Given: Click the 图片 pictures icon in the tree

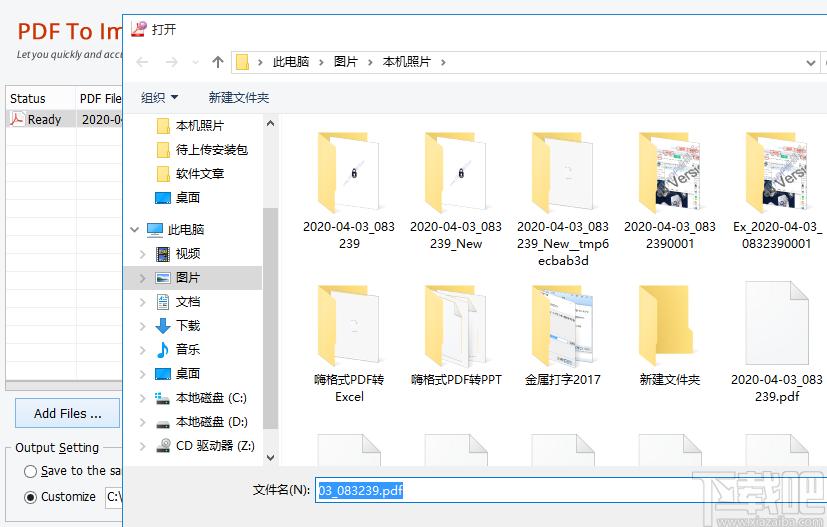Looking at the screenshot, I should tap(163, 278).
